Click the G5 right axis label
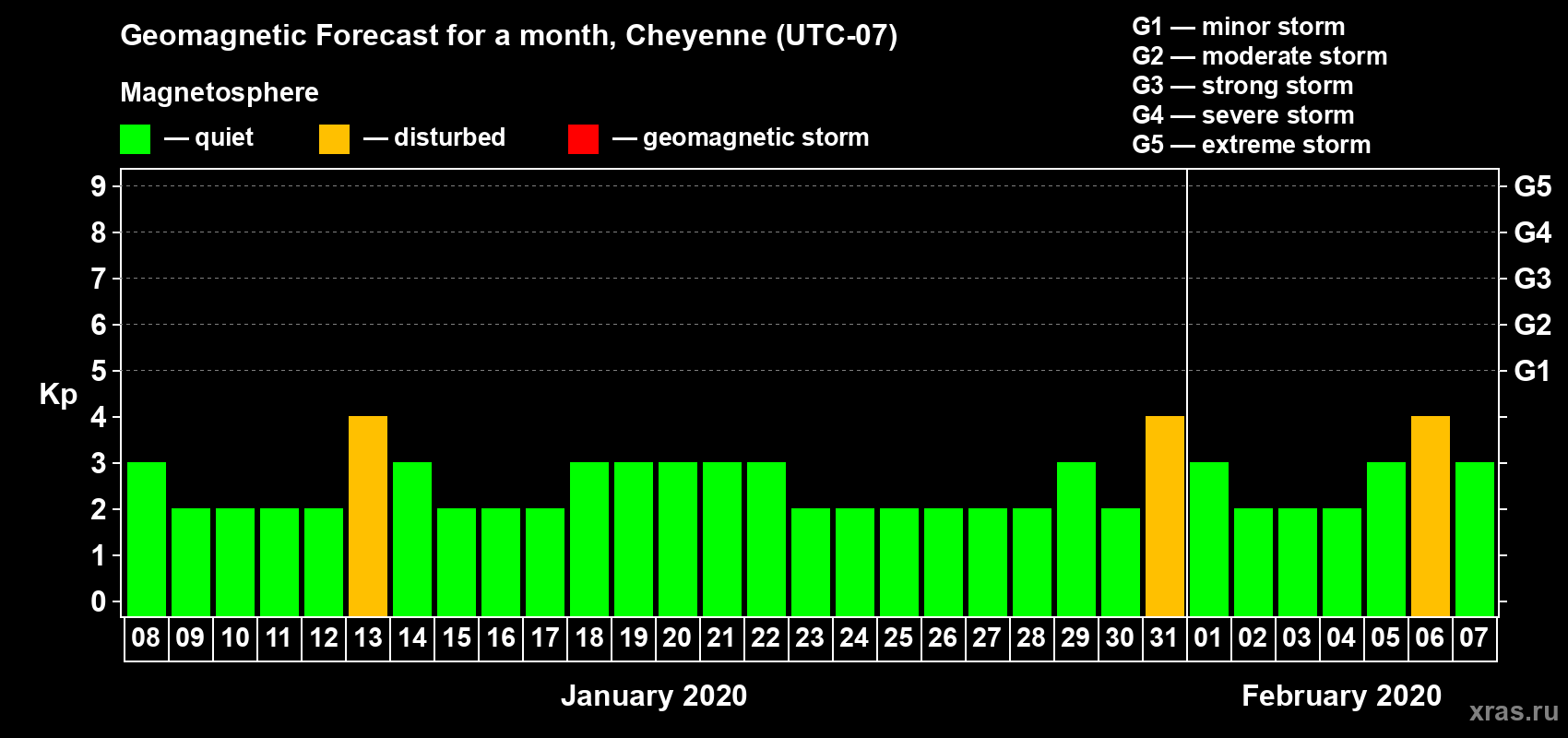1568x738 pixels. coord(1533,186)
